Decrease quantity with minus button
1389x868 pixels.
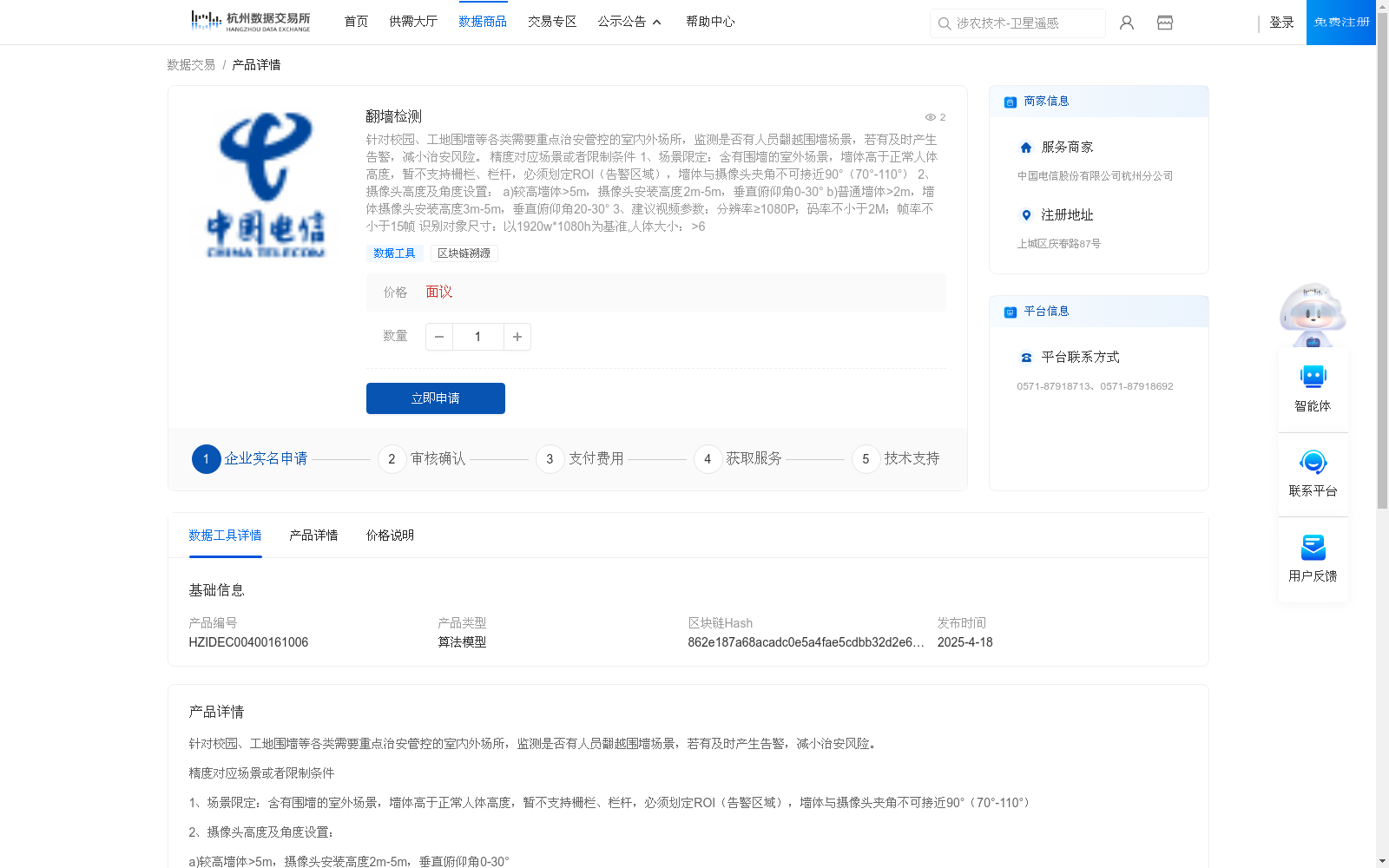tap(439, 337)
